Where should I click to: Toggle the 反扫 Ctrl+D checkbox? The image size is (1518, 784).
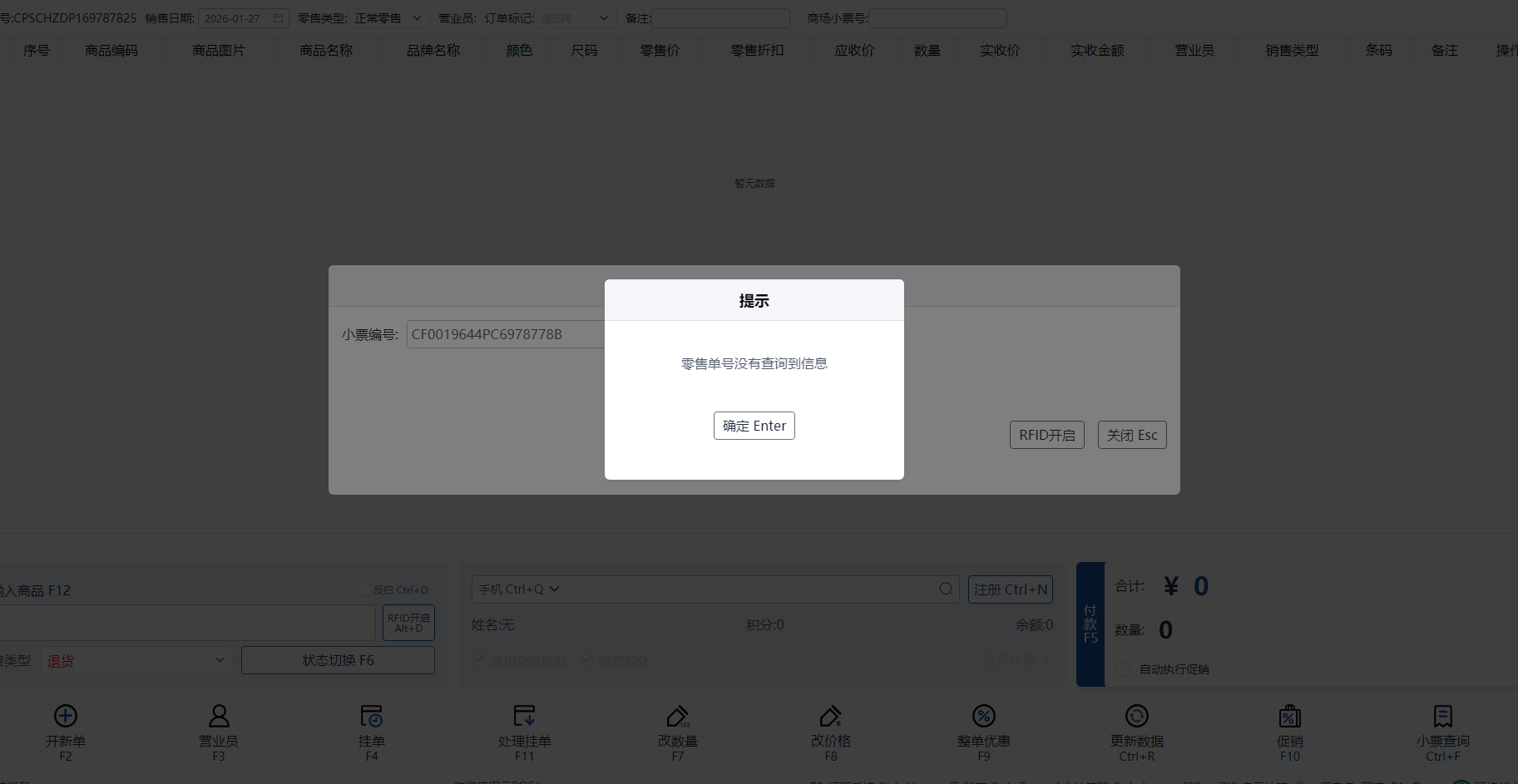(x=364, y=589)
